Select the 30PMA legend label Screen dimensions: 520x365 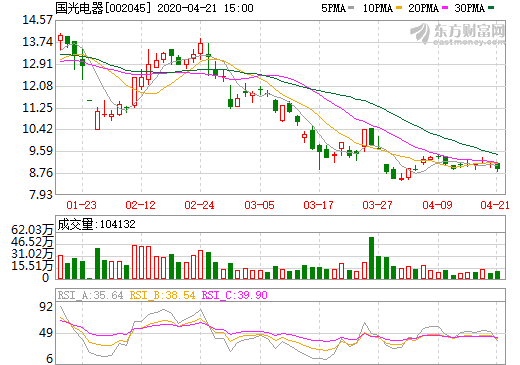(x=469, y=8)
